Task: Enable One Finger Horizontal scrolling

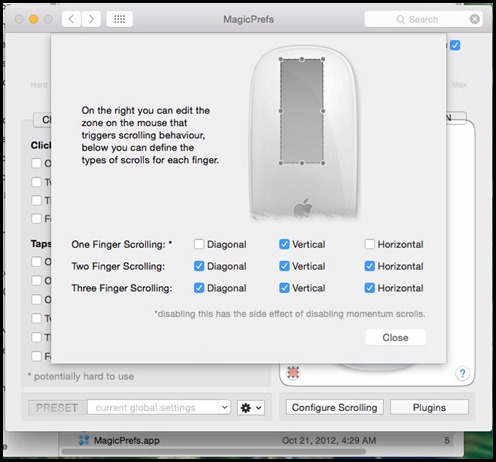Action: (369, 244)
